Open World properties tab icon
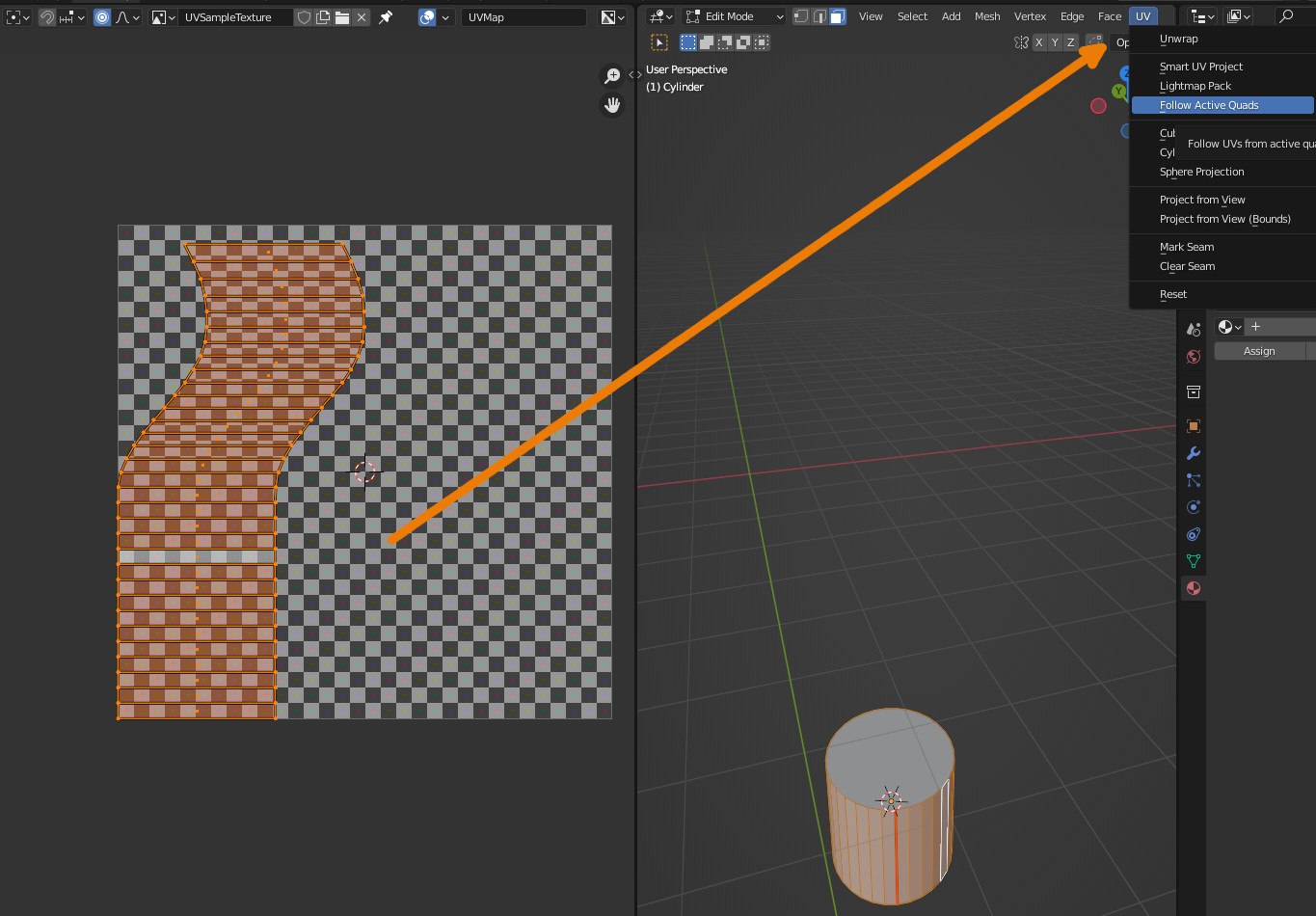The height and width of the screenshot is (916, 1316). coord(1194,357)
